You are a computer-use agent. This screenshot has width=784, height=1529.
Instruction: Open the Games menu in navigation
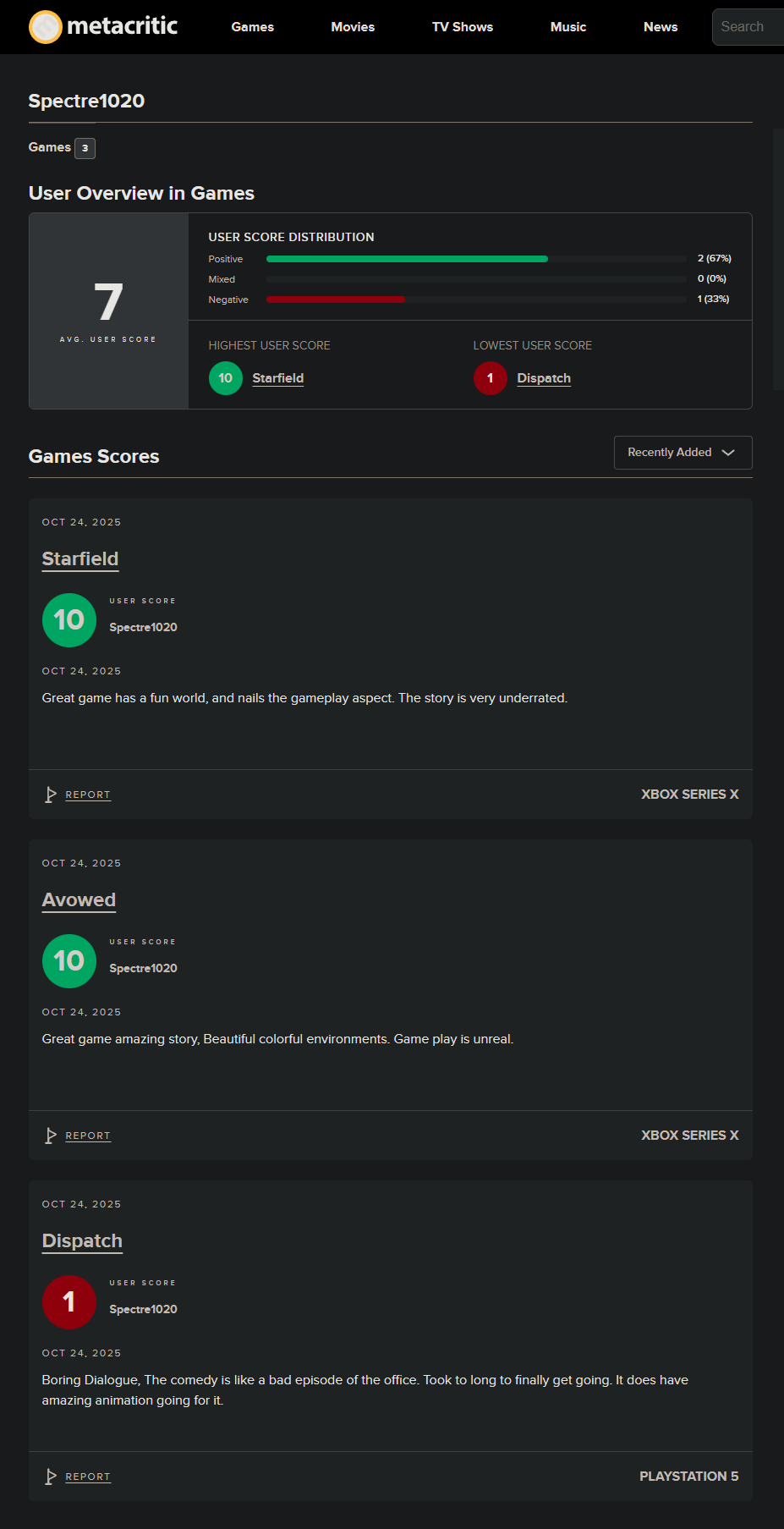coord(253,27)
